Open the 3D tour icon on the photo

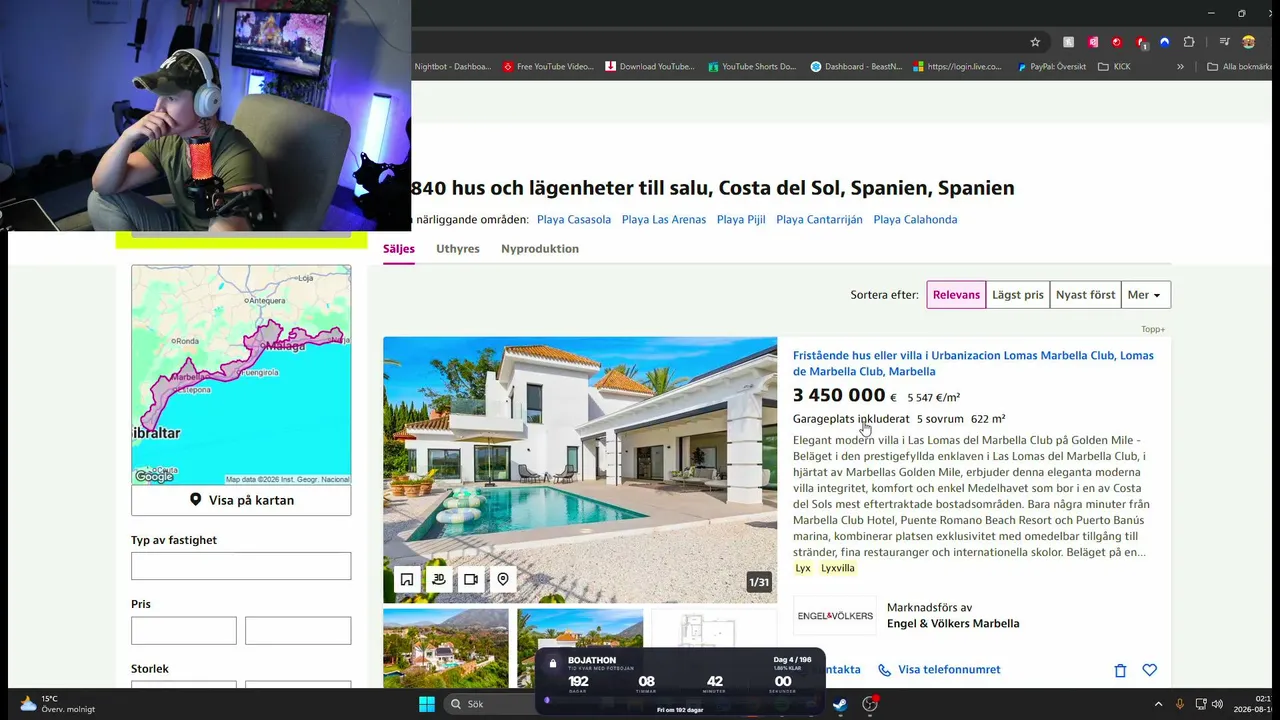pos(439,579)
